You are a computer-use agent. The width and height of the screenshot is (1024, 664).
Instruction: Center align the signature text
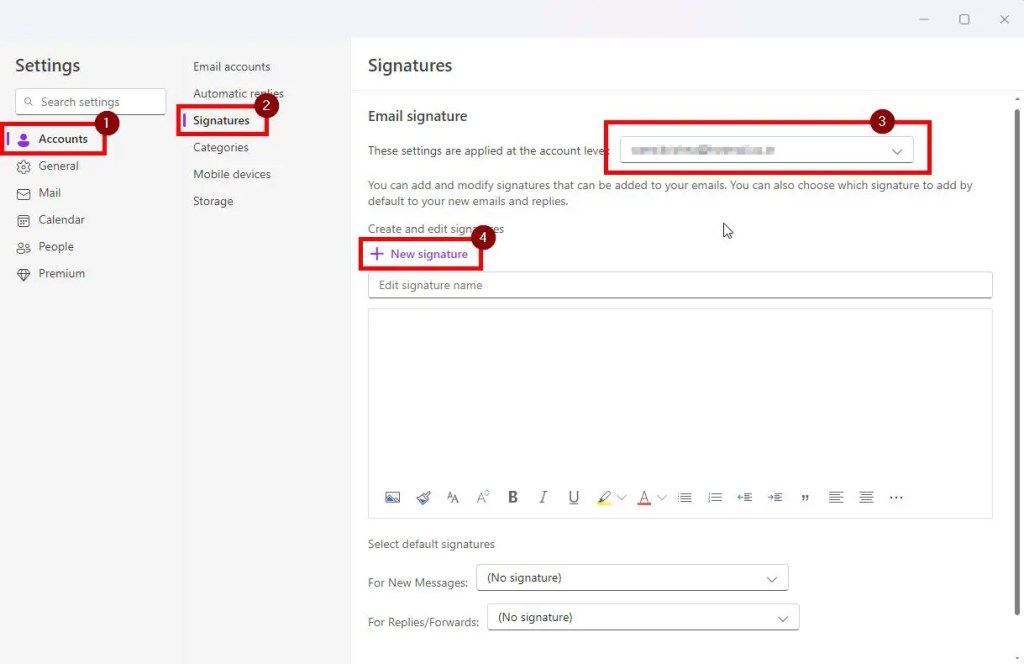[866, 497]
